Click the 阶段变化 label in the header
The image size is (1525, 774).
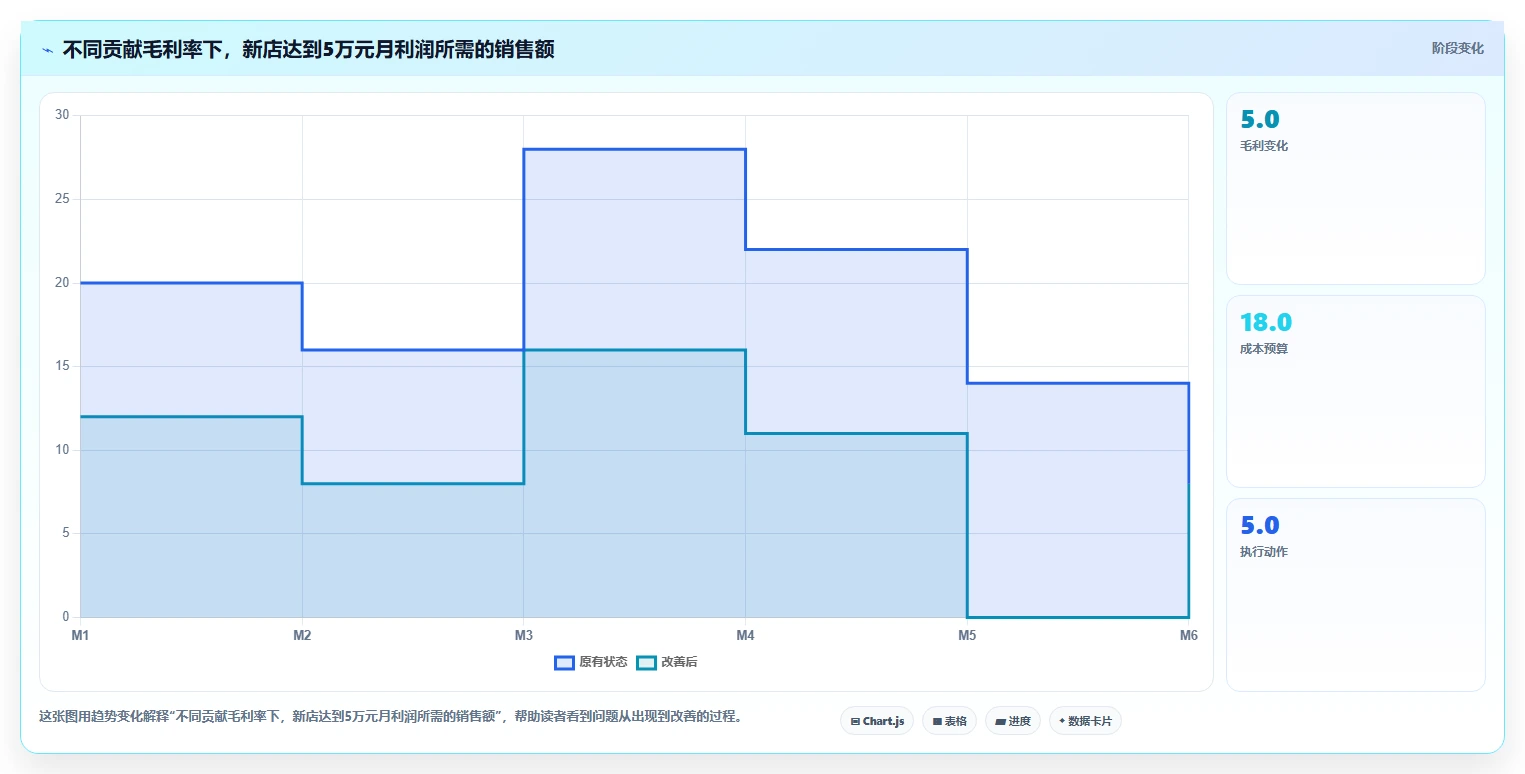pyautogui.click(x=1457, y=48)
